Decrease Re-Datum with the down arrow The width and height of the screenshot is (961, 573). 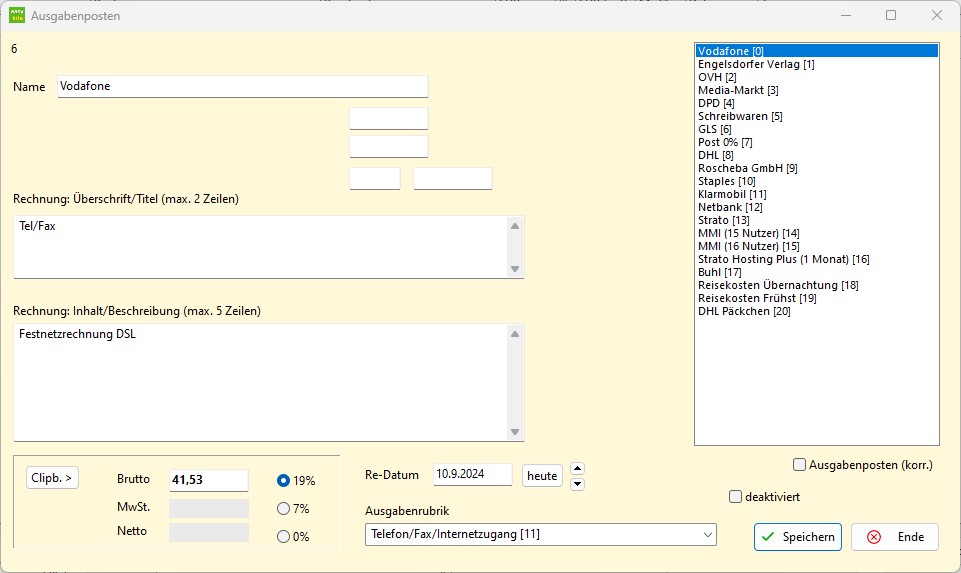tap(577, 484)
